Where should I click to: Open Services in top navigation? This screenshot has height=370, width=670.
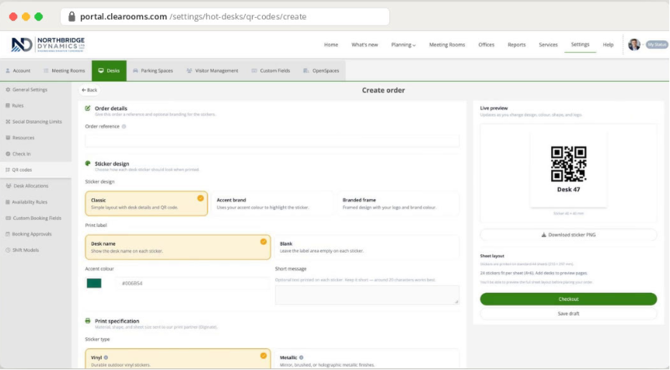click(548, 44)
